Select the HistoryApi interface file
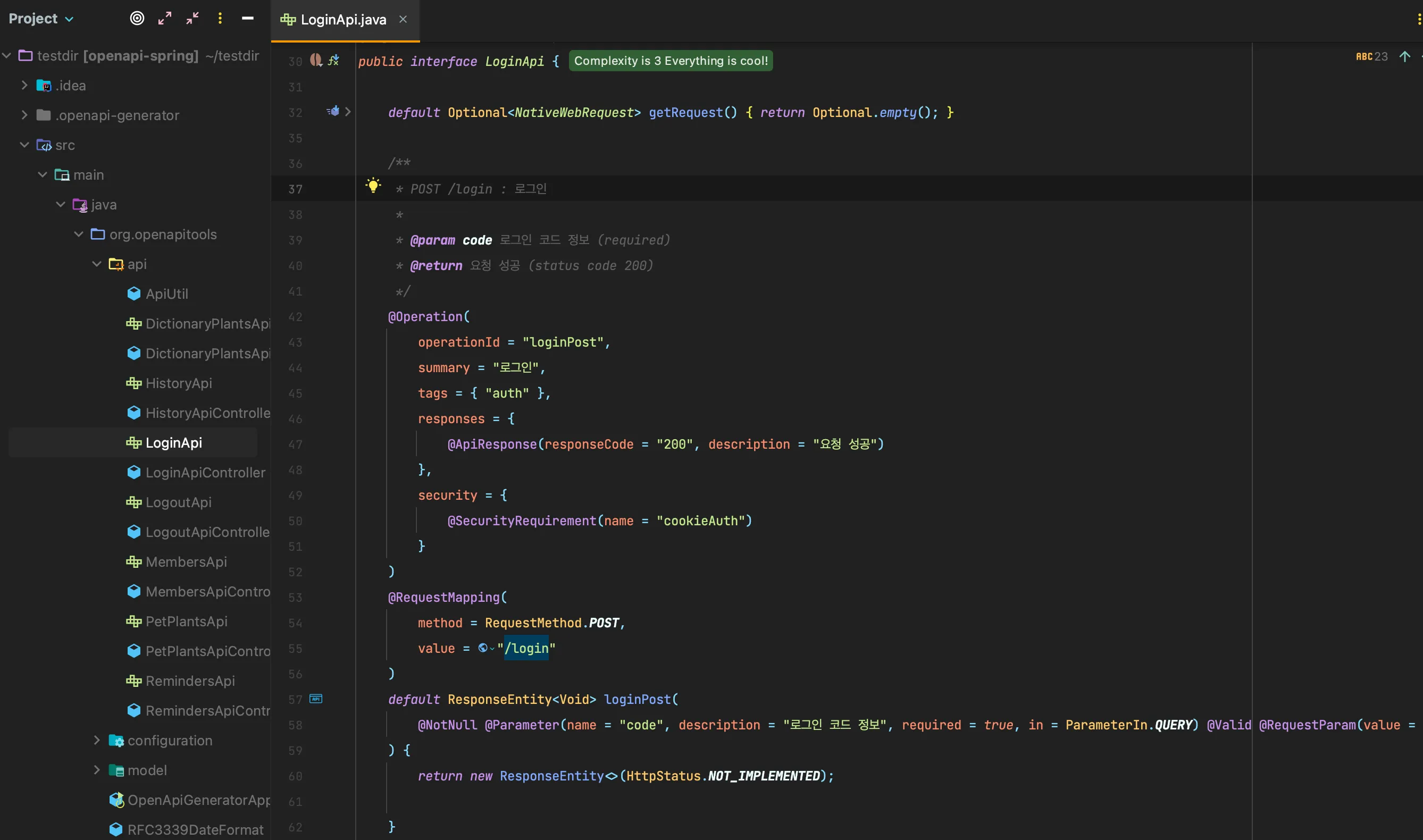 coord(178,383)
